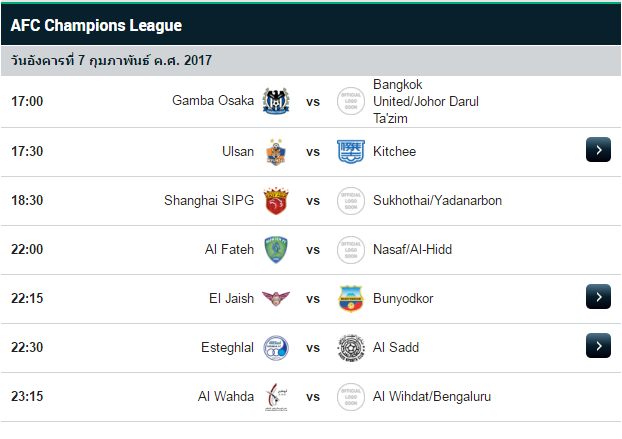The width and height of the screenshot is (622, 439).
Task: Click the Al Fateh green badge
Action: (x=276, y=249)
